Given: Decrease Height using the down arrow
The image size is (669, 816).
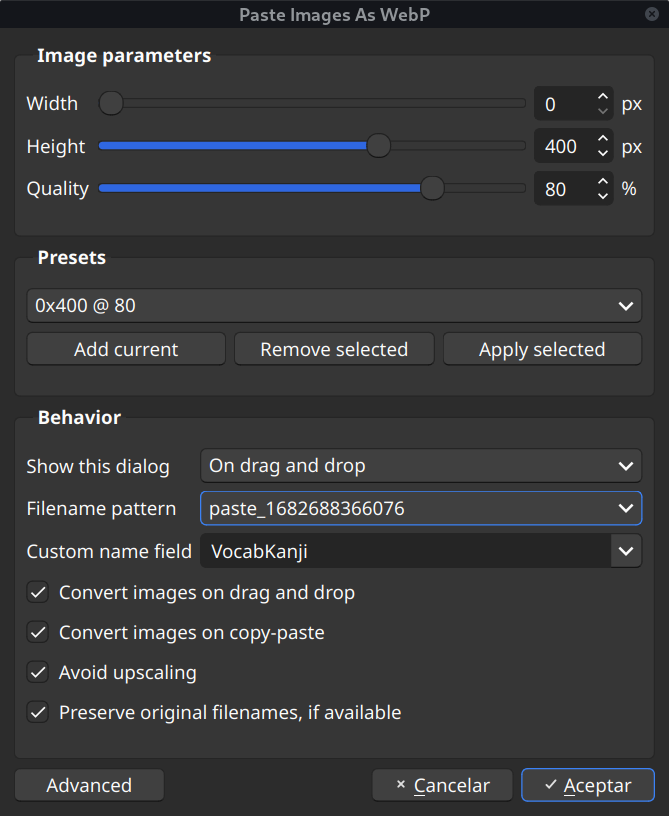Looking at the screenshot, I should pyautogui.click(x=602, y=154).
